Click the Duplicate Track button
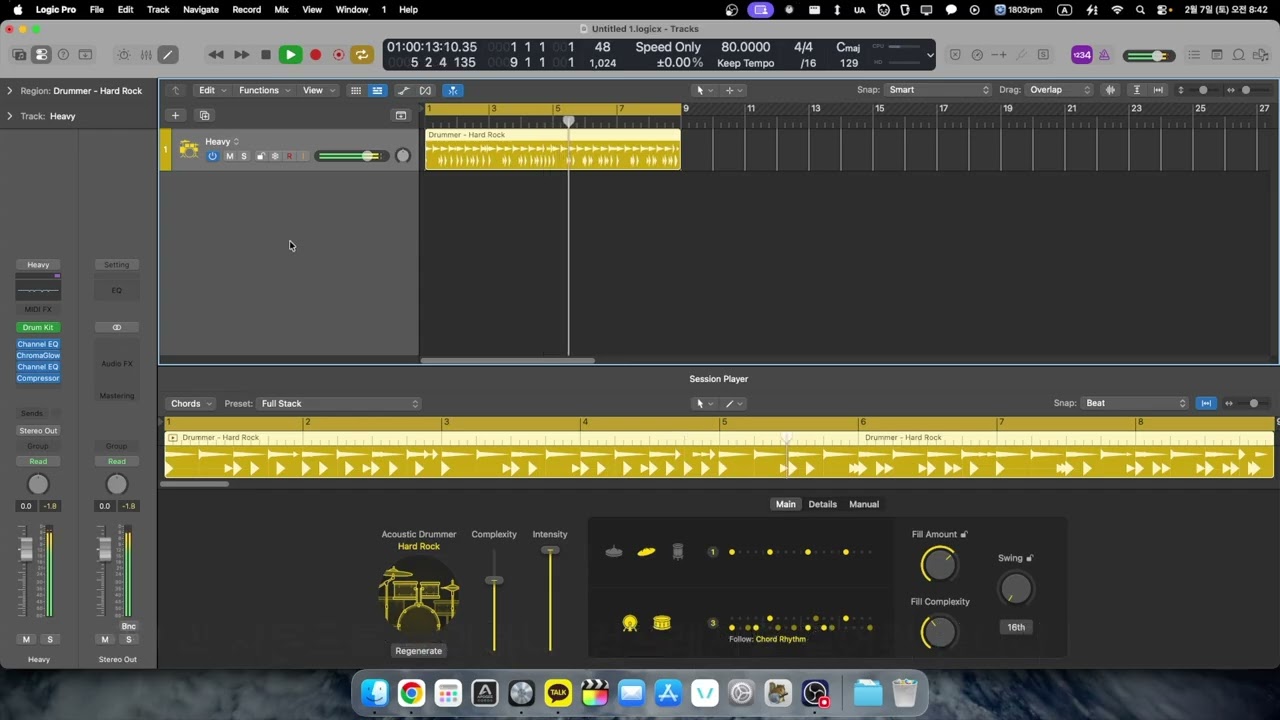This screenshot has height=720, width=1280. click(204, 115)
